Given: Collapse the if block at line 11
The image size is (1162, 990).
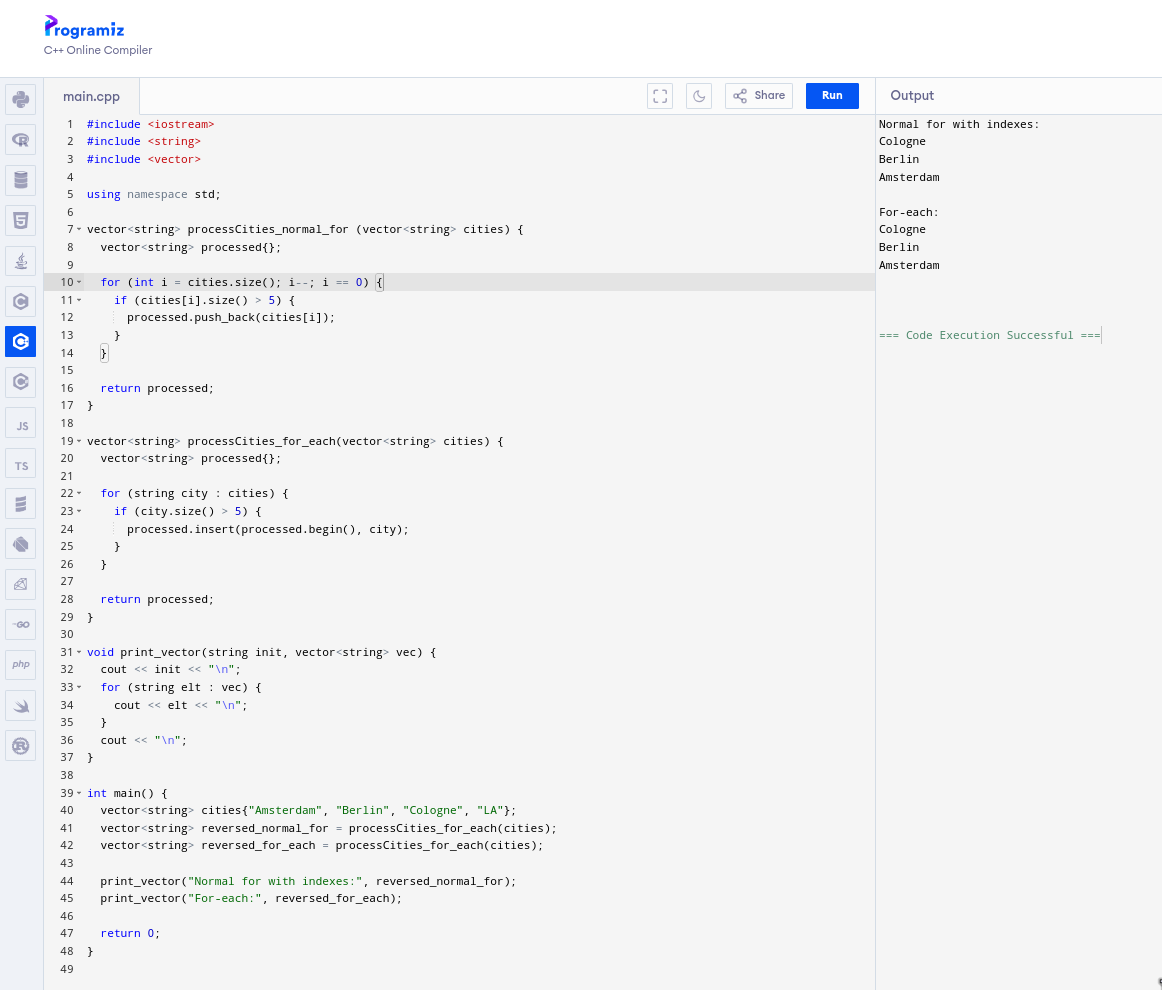Looking at the screenshot, I should point(79,300).
